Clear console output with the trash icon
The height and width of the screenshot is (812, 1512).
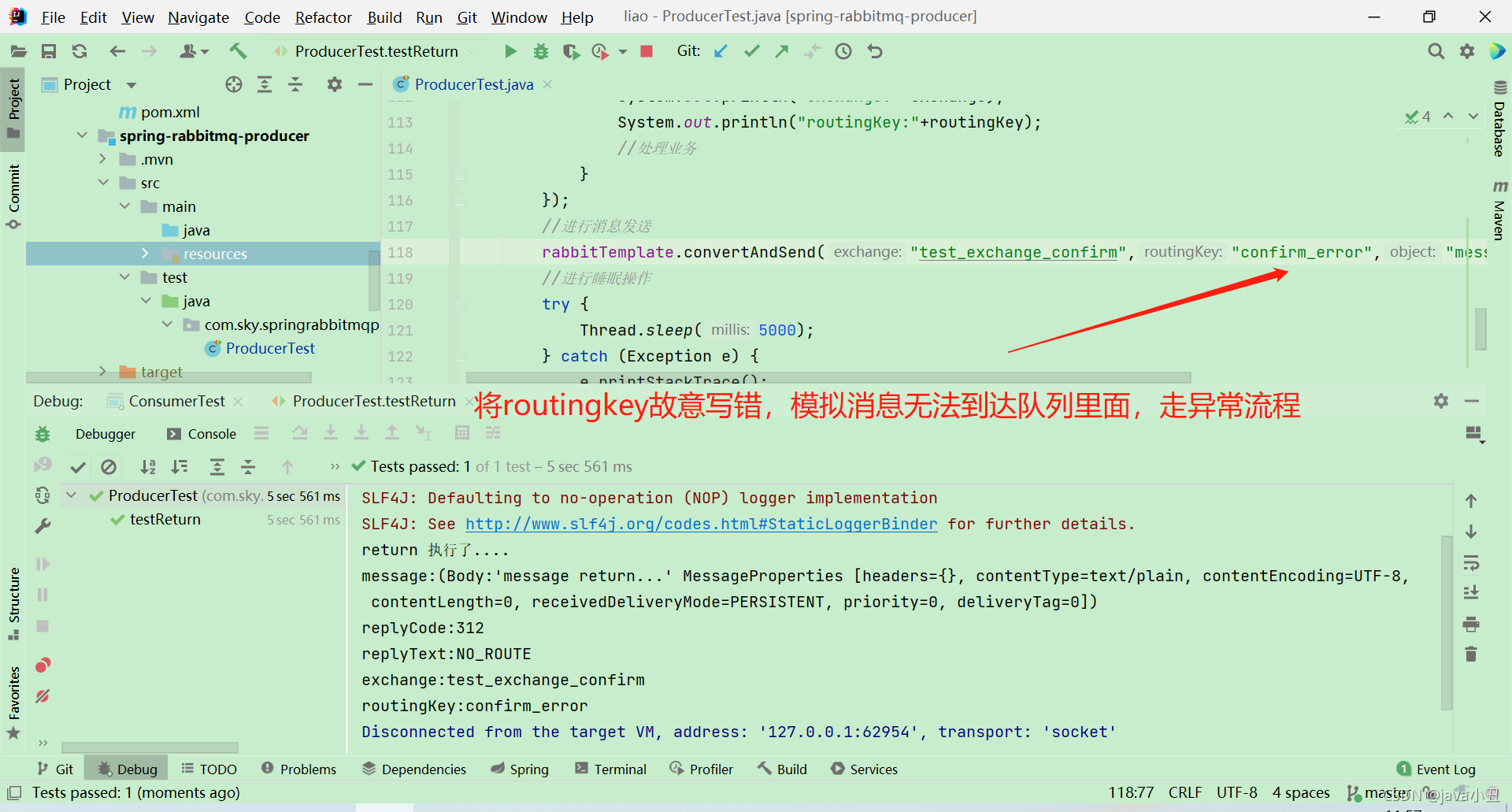[x=1471, y=654]
